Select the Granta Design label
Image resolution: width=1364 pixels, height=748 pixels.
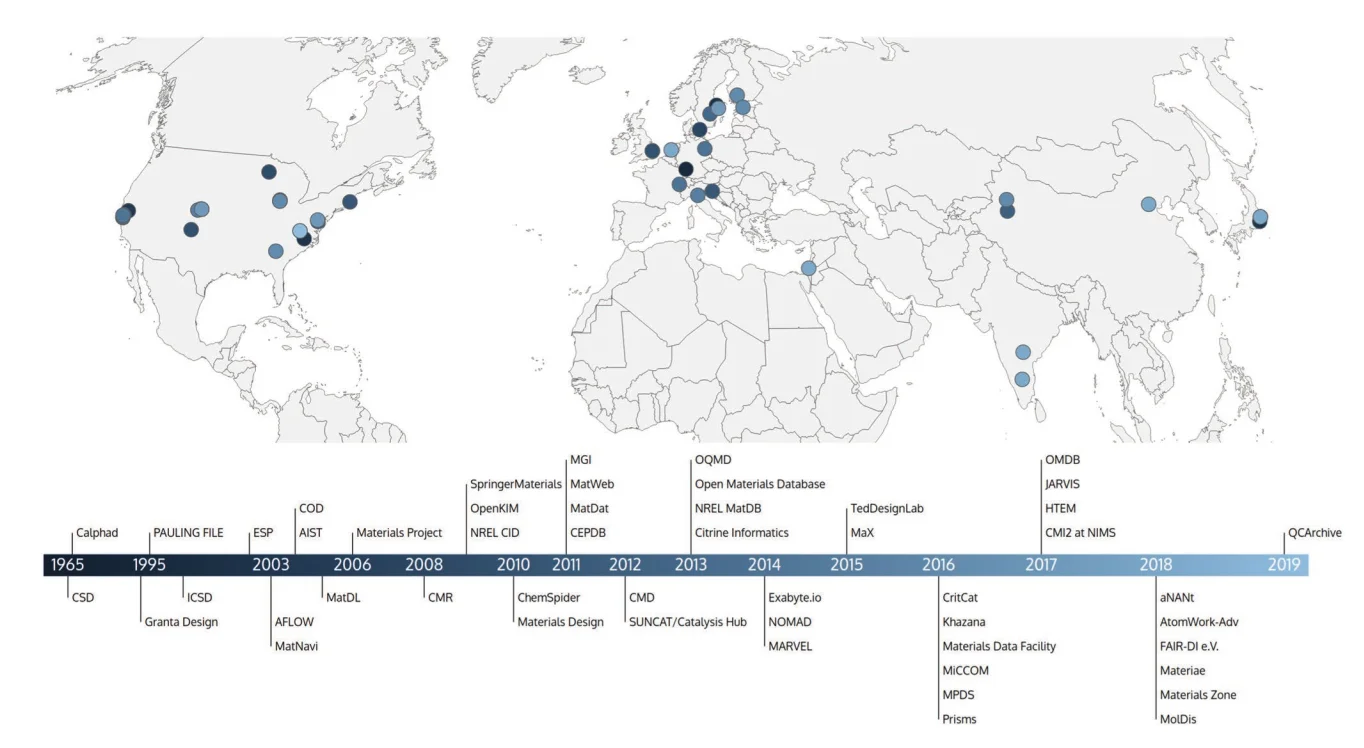coord(181,622)
